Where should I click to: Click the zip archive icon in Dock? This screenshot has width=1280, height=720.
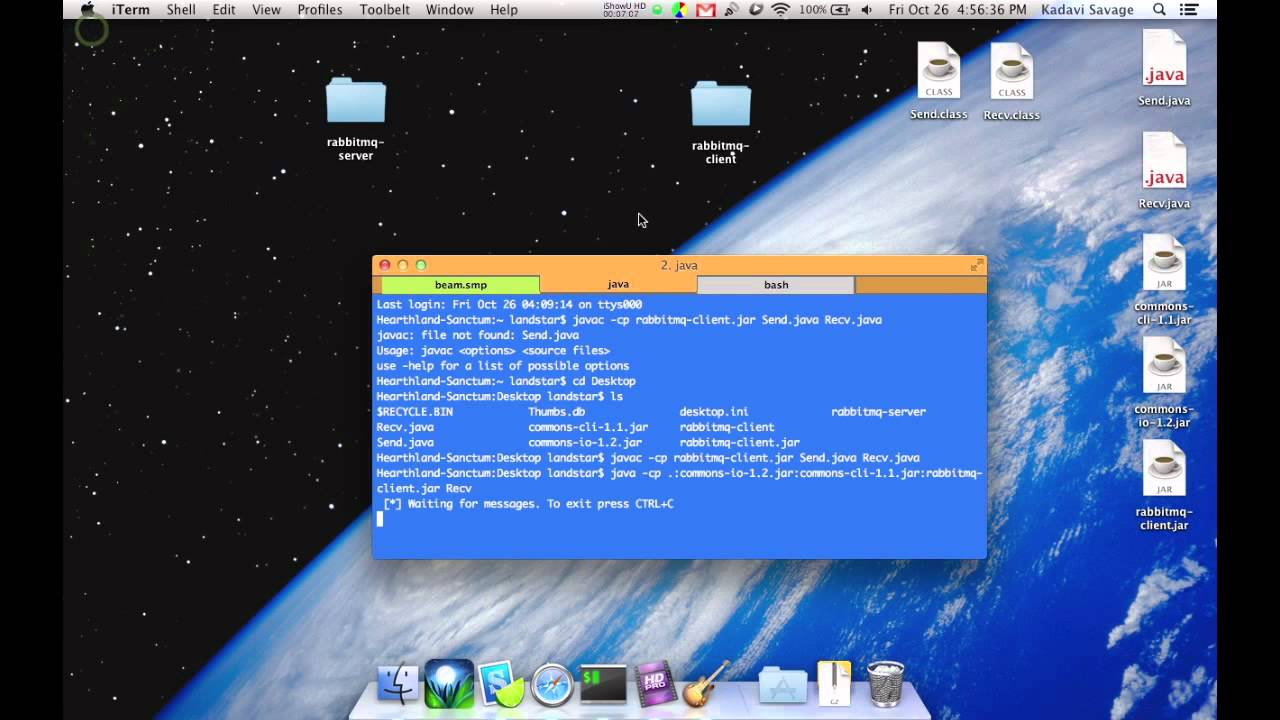[834, 684]
